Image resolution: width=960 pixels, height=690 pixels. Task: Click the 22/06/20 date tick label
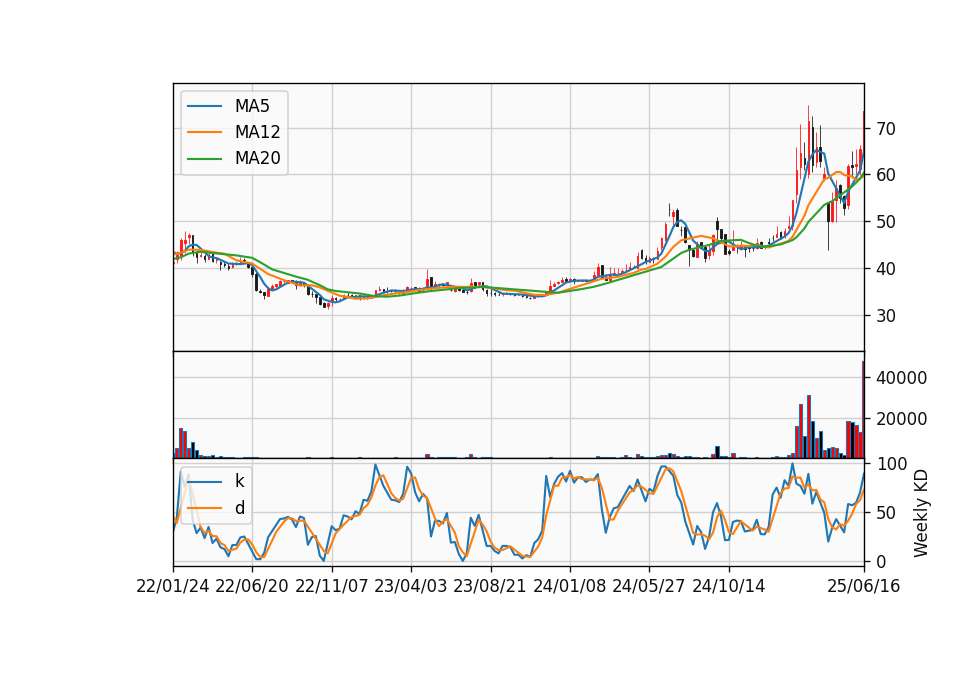[252, 586]
